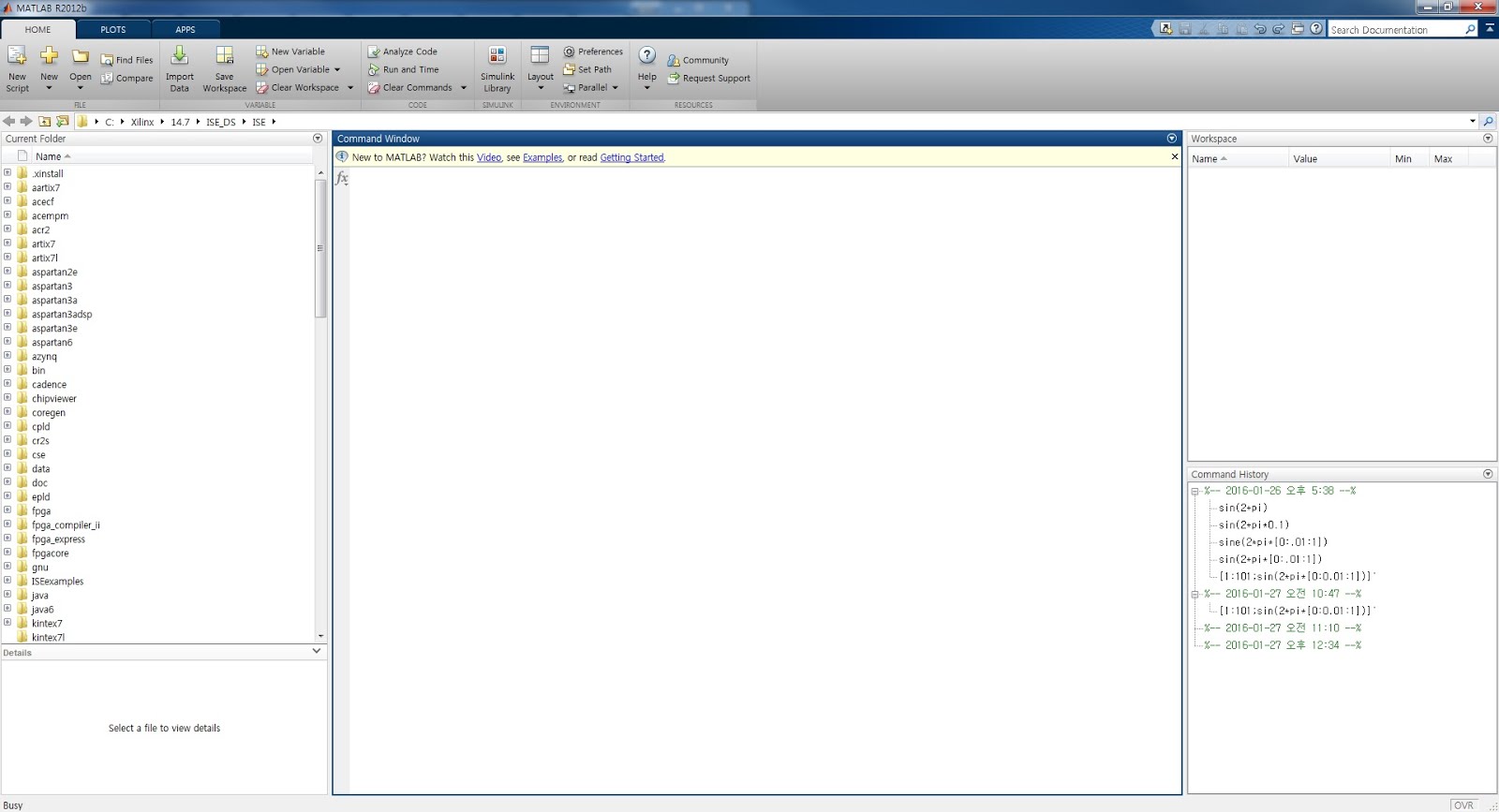This screenshot has height=812, width=1499.
Task: Run Analyze Code
Action: (403, 52)
